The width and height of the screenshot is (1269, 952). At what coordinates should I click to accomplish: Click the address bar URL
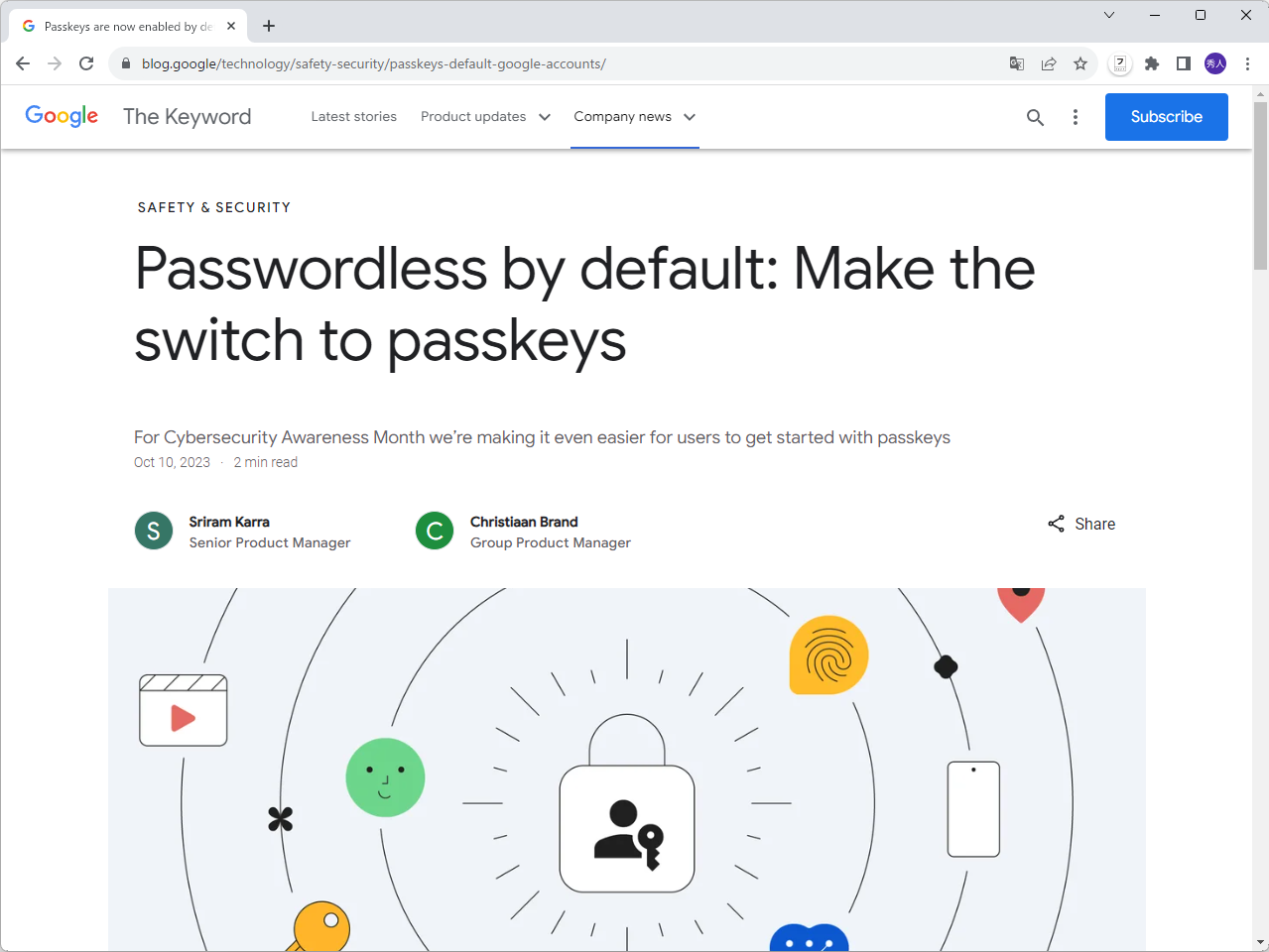(x=373, y=63)
